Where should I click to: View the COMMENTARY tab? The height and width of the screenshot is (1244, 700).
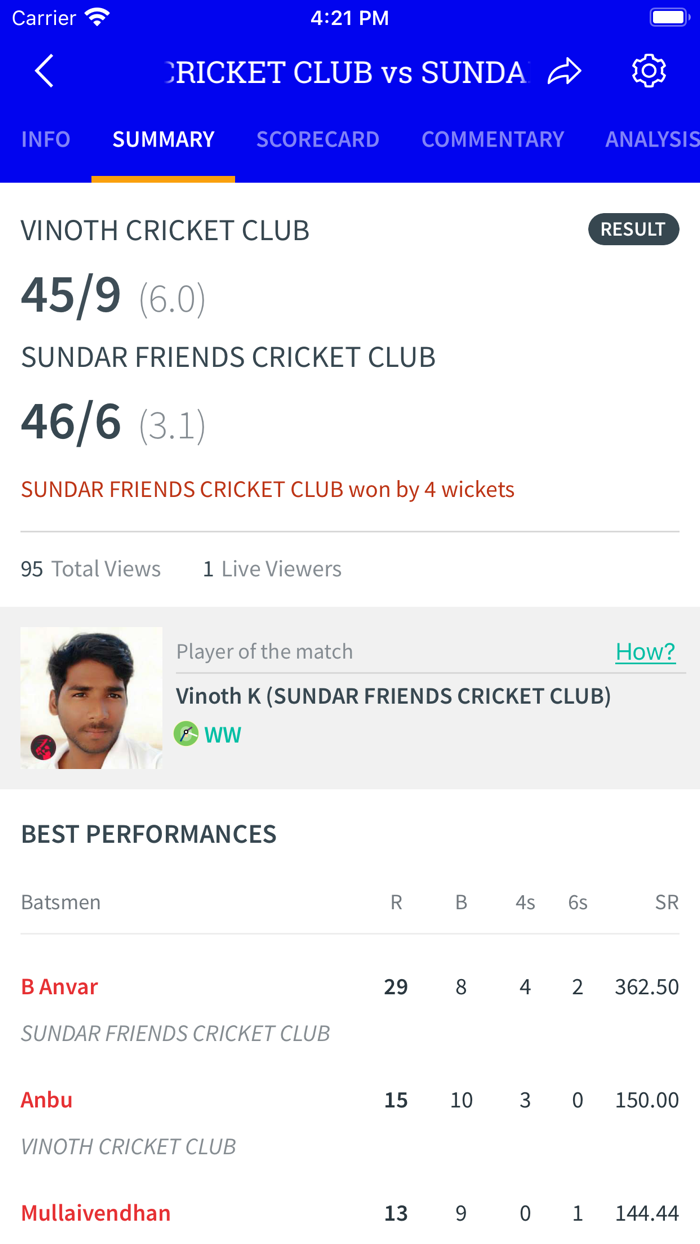[x=493, y=139]
